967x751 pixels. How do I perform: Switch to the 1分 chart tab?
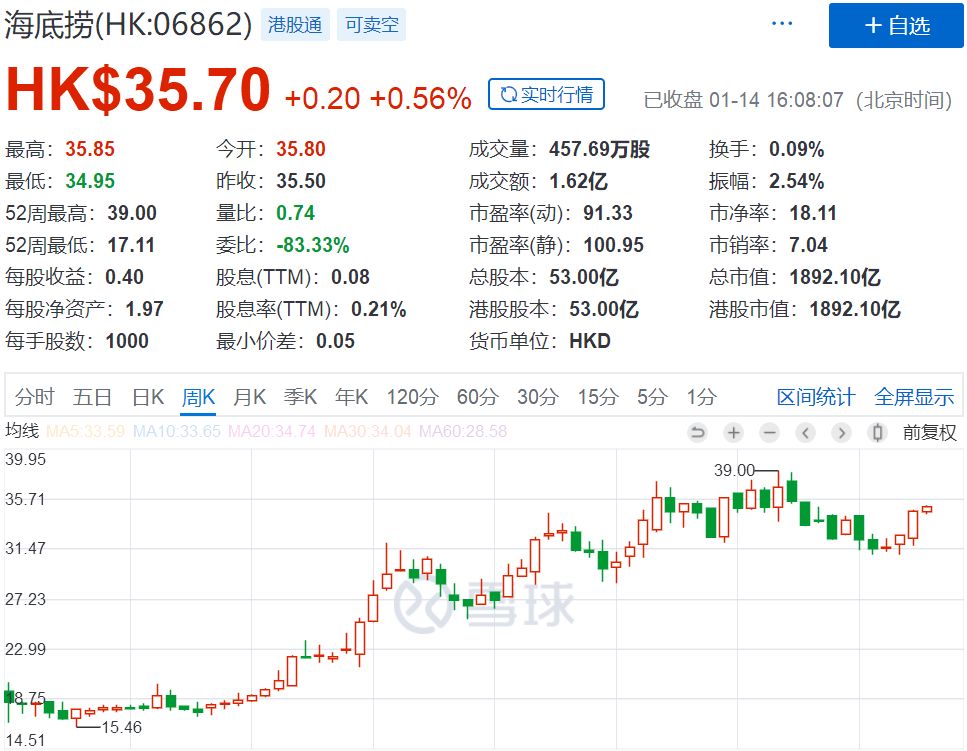tap(702, 396)
